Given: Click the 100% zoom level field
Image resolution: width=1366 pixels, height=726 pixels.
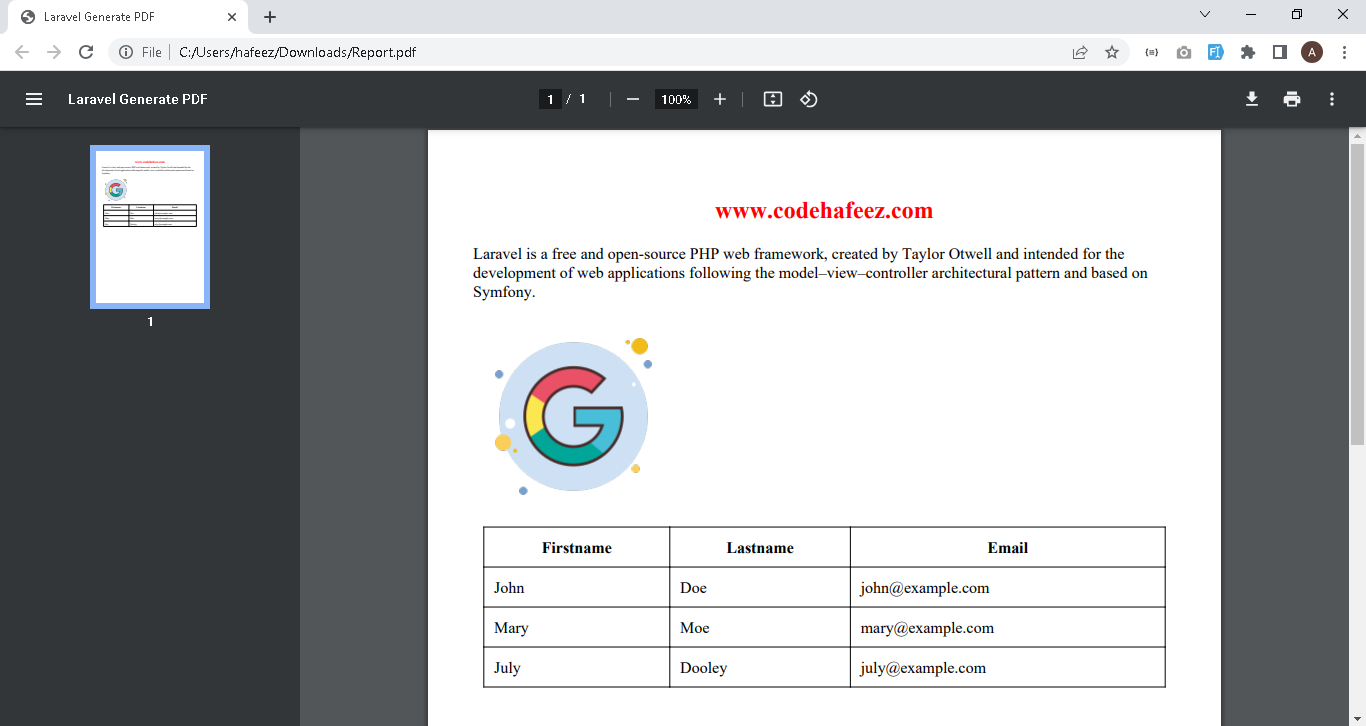Looking at the screenshot, I should coord(676,99).
